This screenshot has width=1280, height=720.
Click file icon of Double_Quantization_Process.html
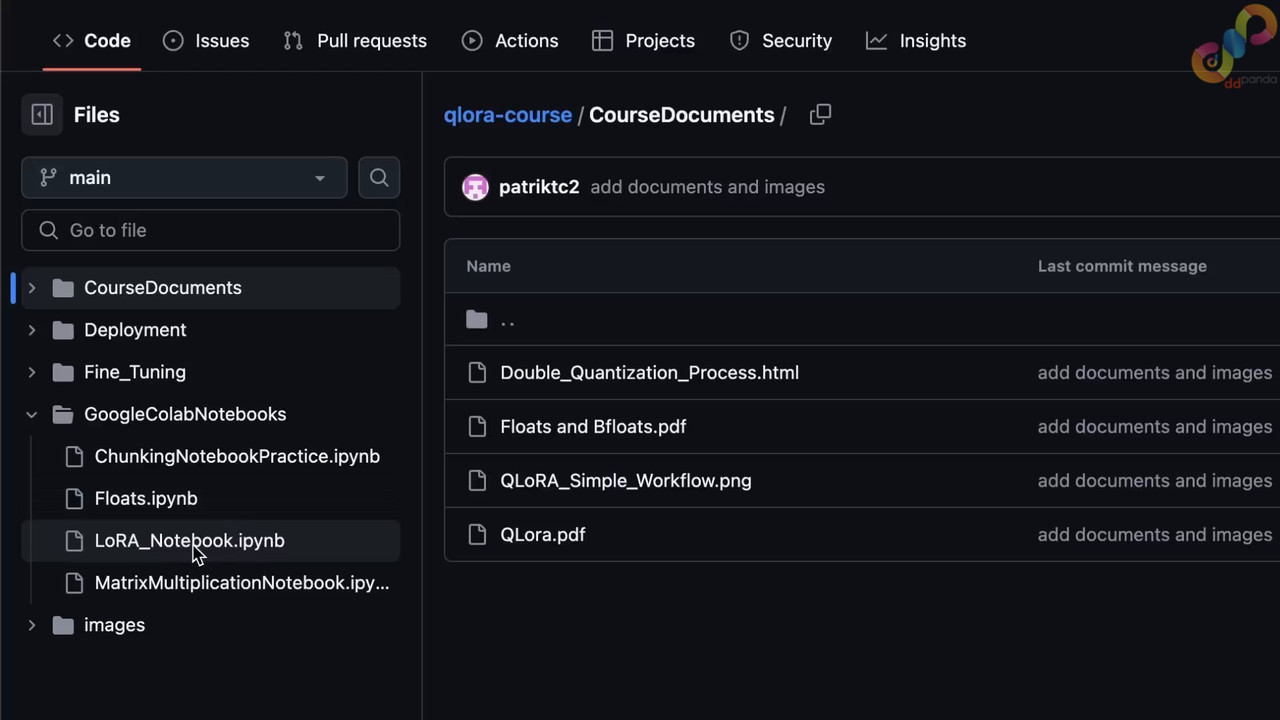point(477,373)
